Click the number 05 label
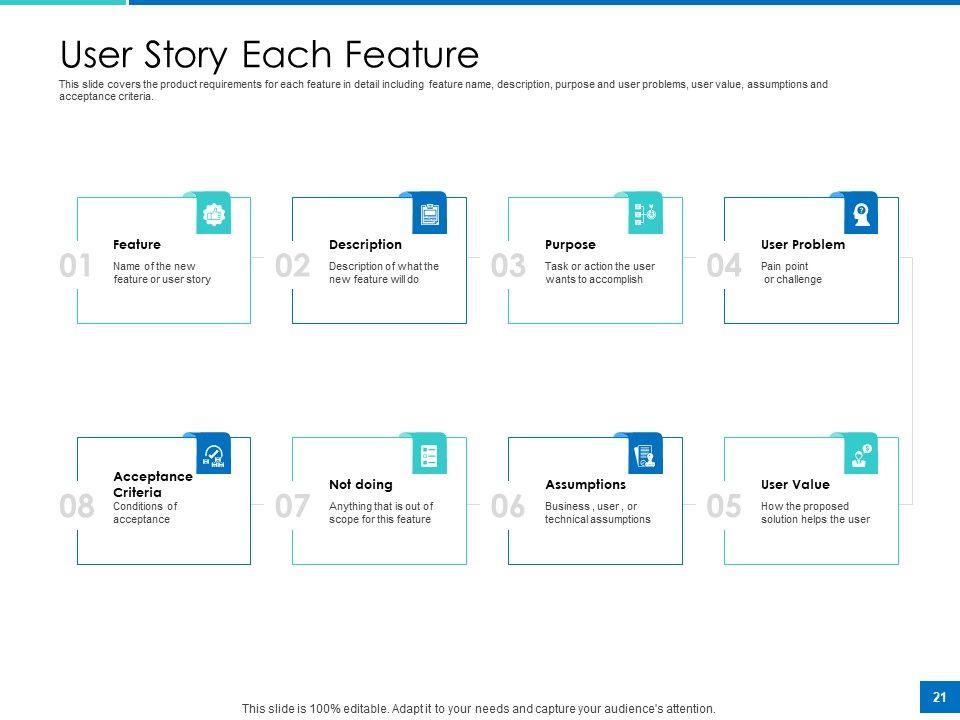The height and width of the screenshot is (720, 960). [x=724, y=507]
